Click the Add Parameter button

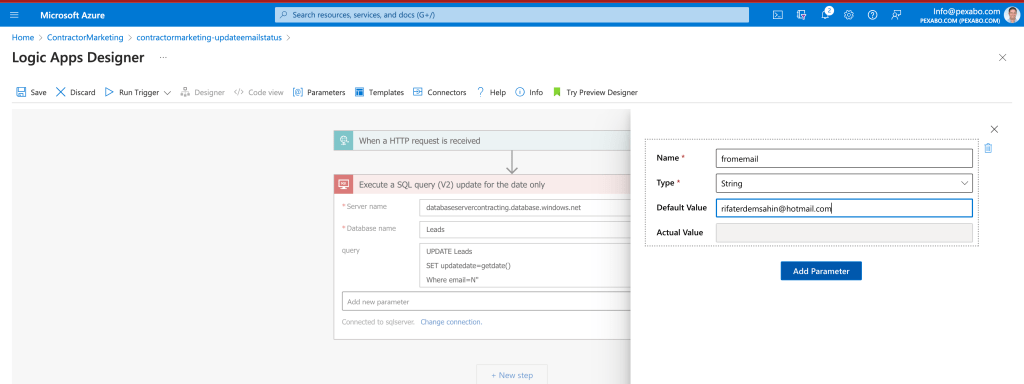pos(821,271)
